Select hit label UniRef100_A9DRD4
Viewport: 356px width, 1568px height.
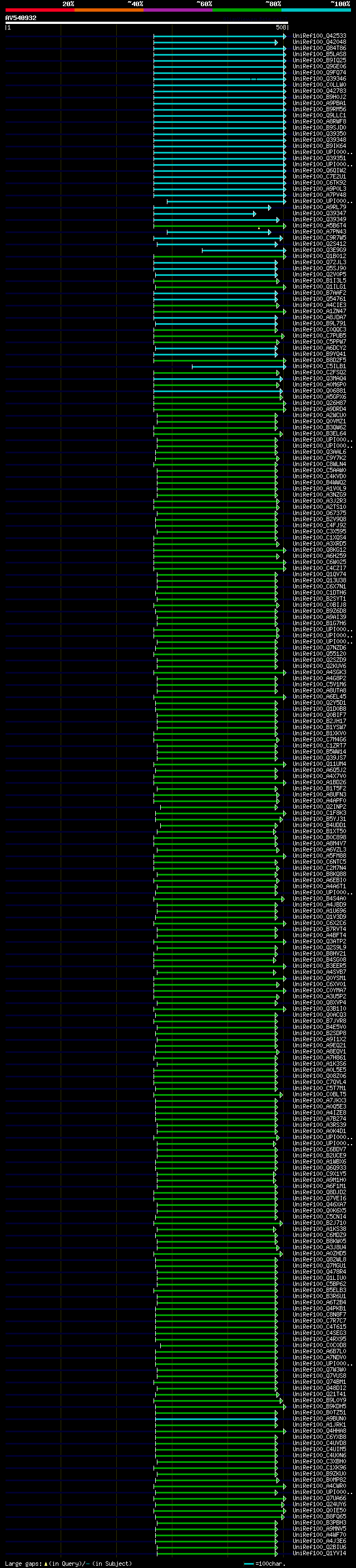pyautogui.click(x=319, y=409)
